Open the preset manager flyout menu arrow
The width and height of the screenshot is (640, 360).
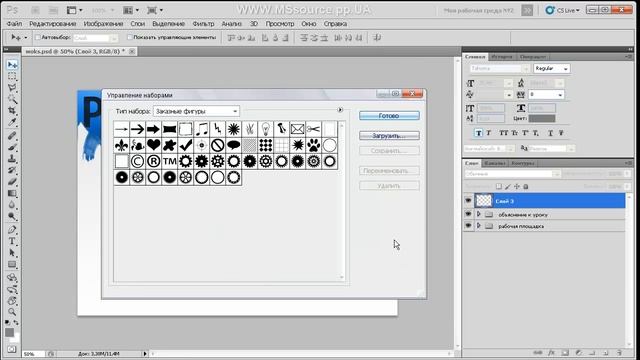tap(340, 110)
